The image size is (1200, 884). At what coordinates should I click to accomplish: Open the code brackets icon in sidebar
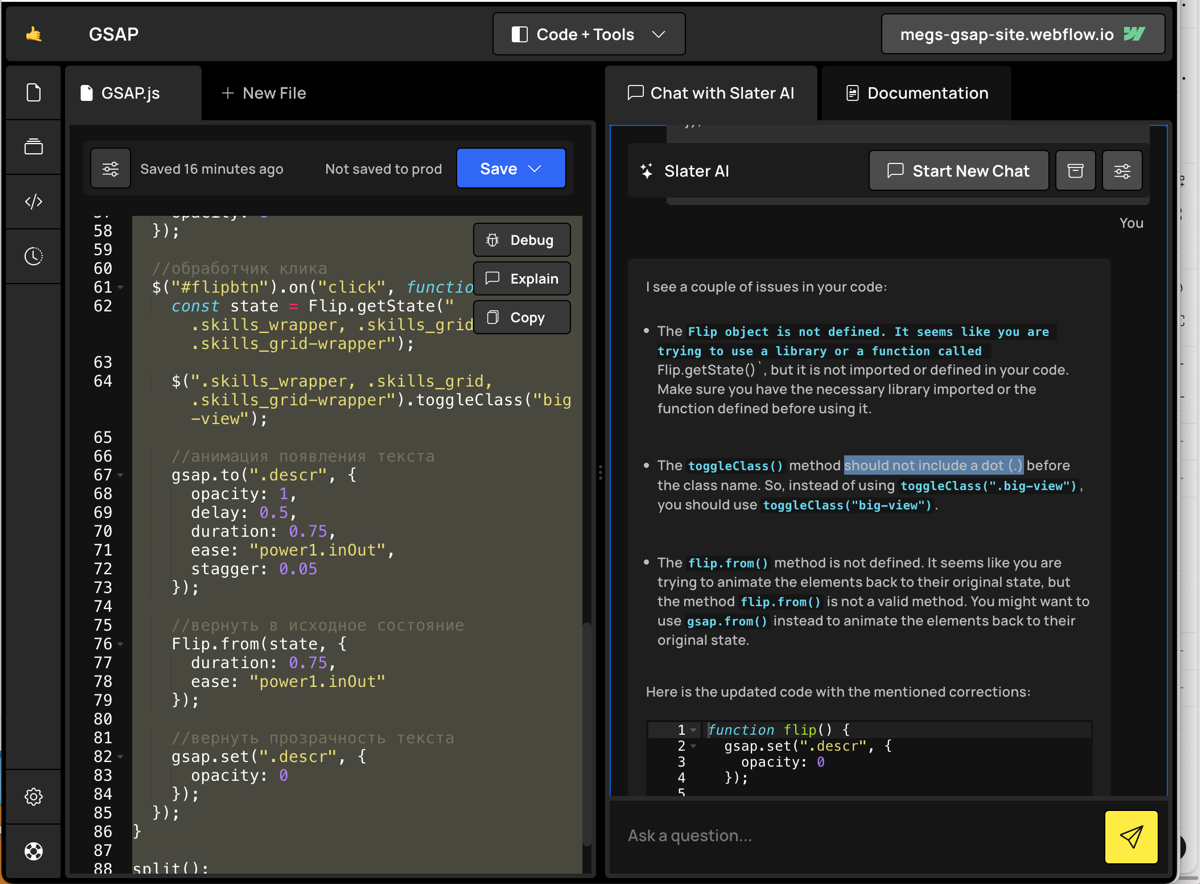pyautogui.click(x=34, y=201)
